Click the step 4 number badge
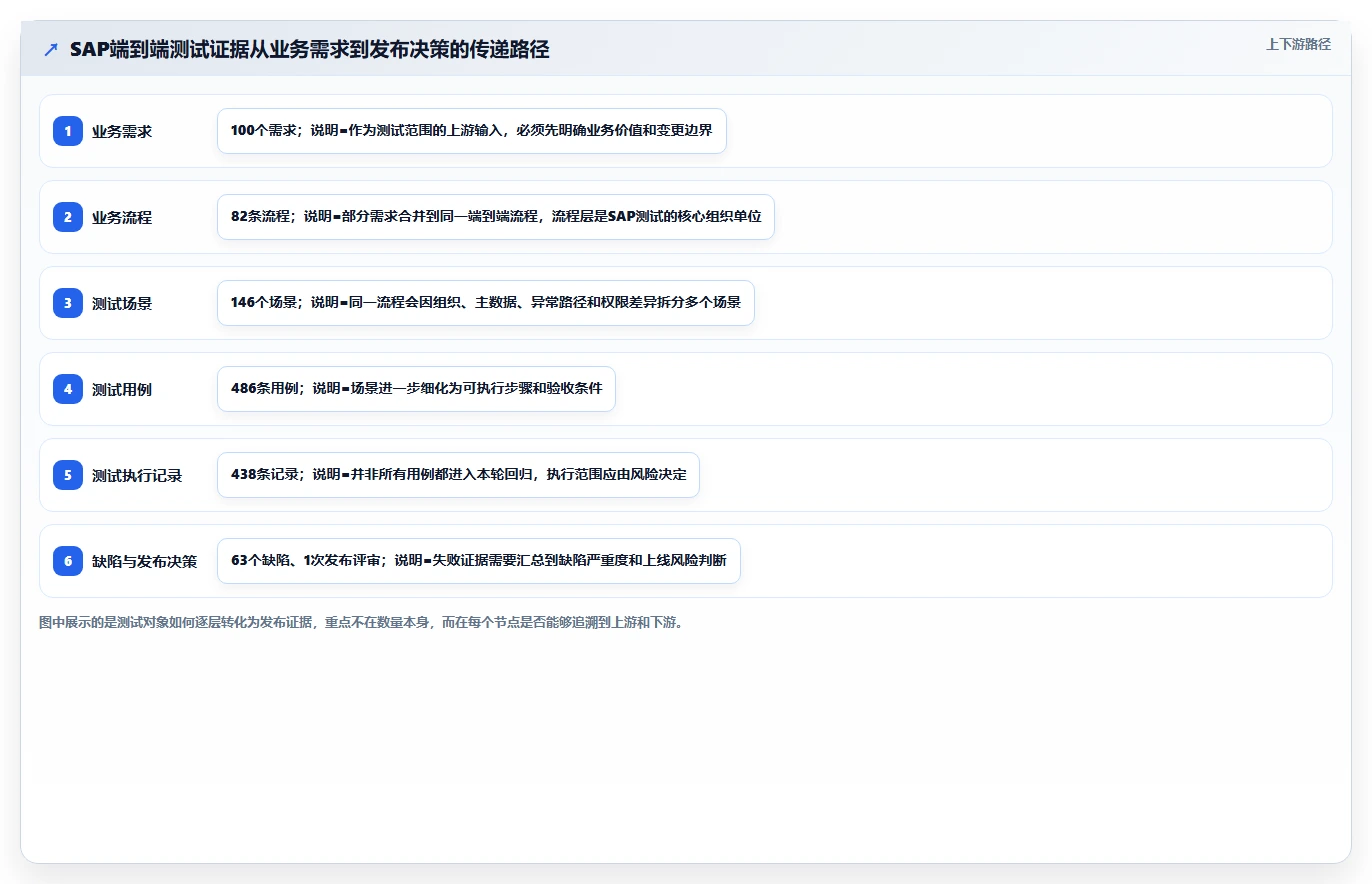 point(68,389)
